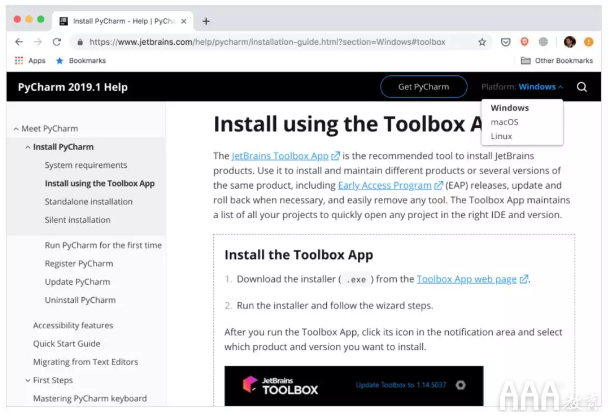This screenshot has width=609, height=417.
Task: Collapse the Meet PyCharm section
Action: pos(15,129)
